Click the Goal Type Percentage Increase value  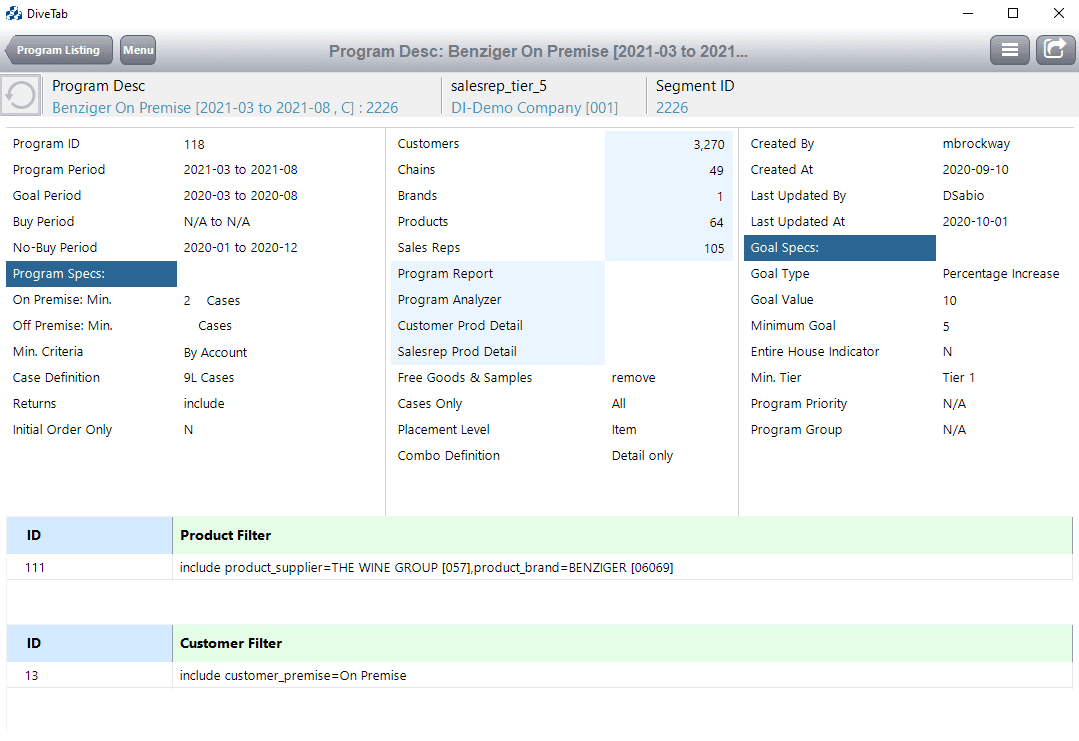pyautogui.click(x=1001, y=274)
